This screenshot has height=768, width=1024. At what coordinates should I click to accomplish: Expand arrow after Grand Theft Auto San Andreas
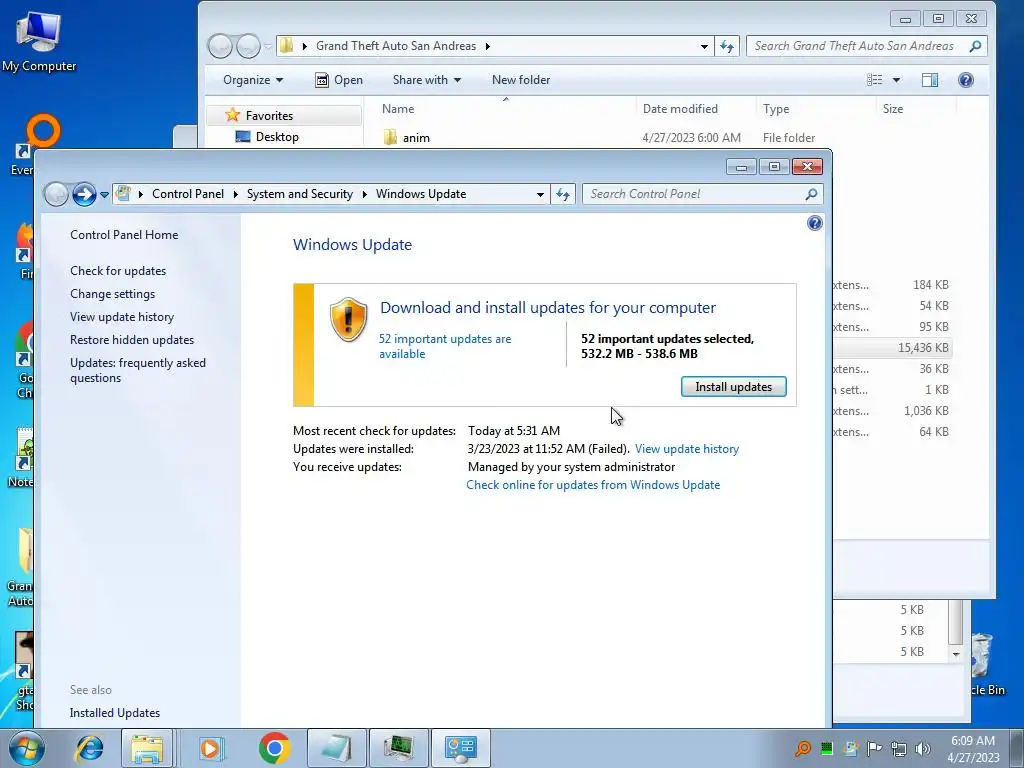pos(487,46)
